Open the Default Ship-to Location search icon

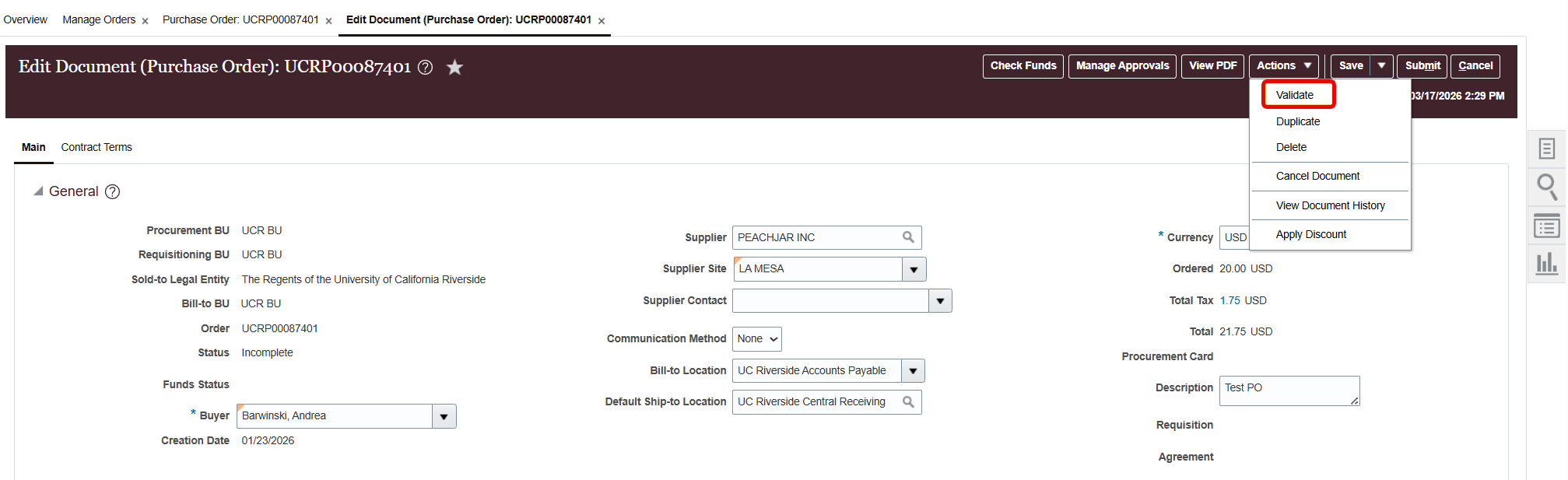pos(908,401)
